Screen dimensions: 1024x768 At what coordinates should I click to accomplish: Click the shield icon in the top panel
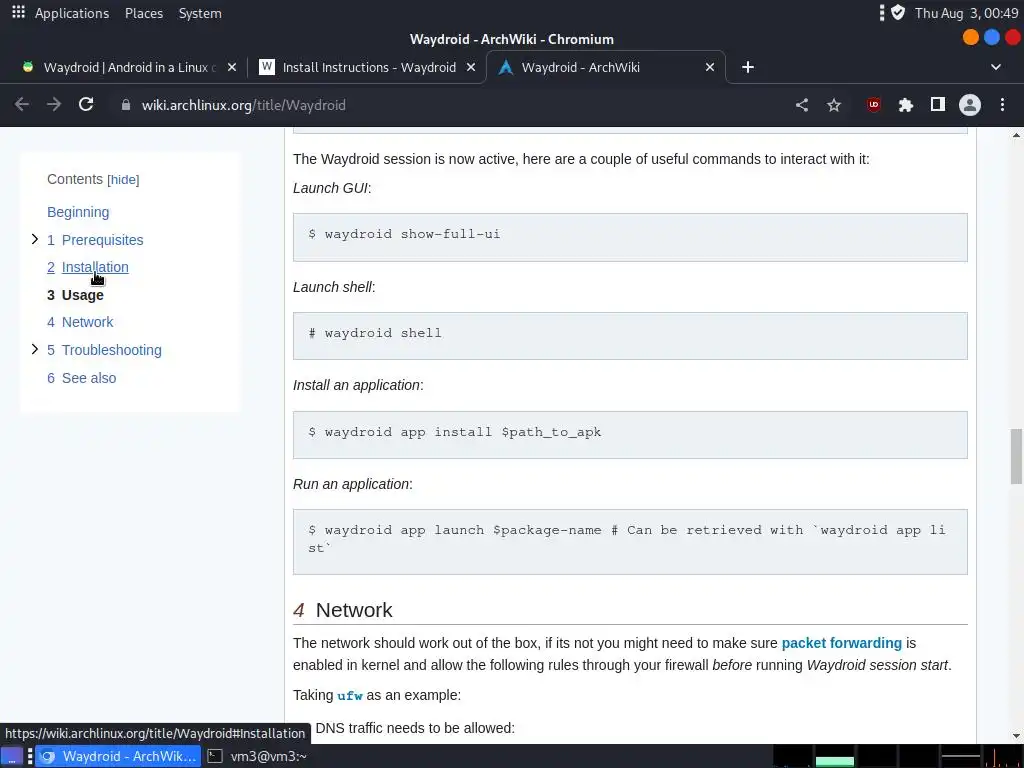click(898, 12)
